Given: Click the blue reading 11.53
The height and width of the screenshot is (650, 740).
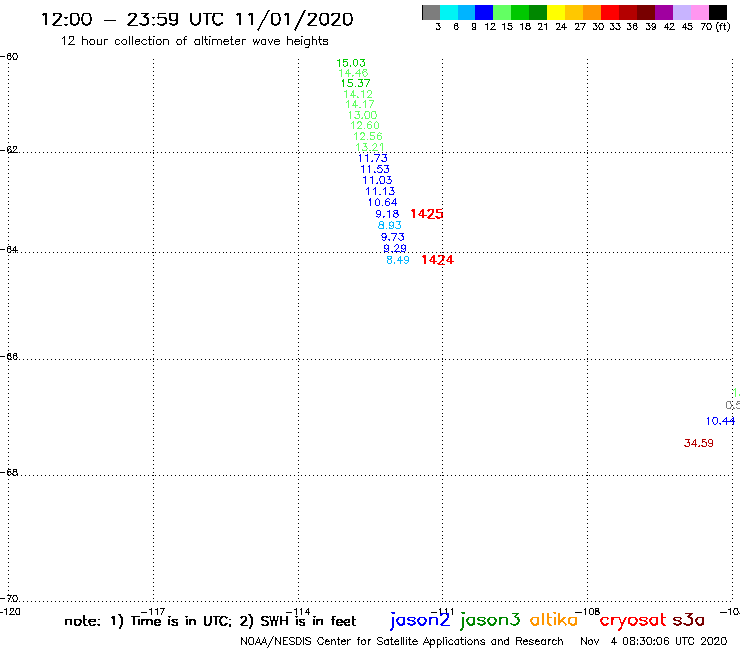Looking at the screenshot, I should [x=375, y=169].
